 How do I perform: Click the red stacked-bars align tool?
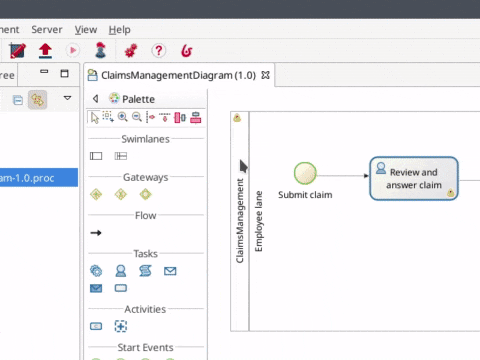(196, 117)
